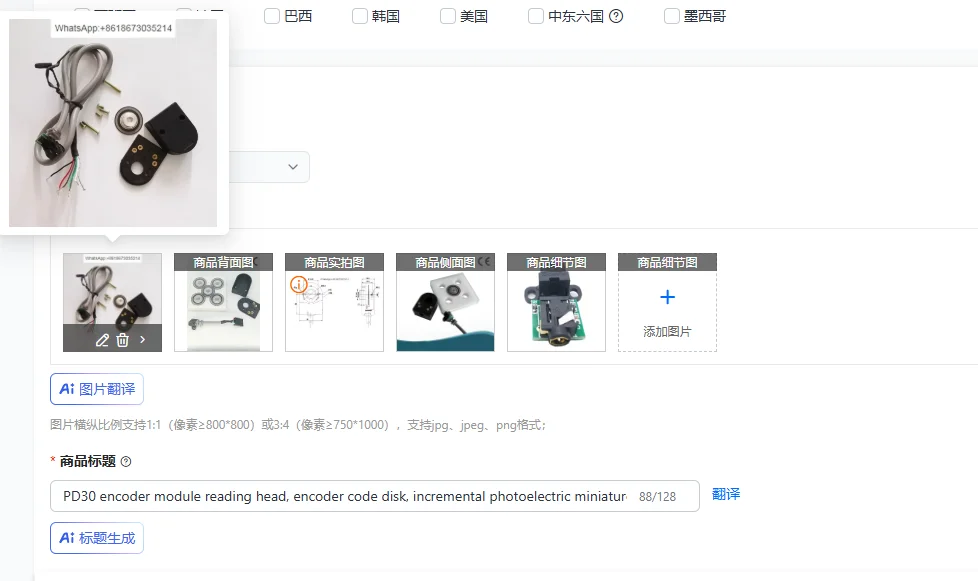The image size is (978, 581).
Task: Tick the 美国 checkbox
Action: pos(448,16)
